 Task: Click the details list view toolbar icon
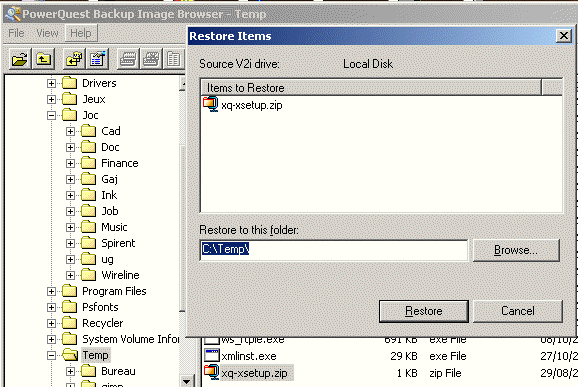tap(174, 59)
